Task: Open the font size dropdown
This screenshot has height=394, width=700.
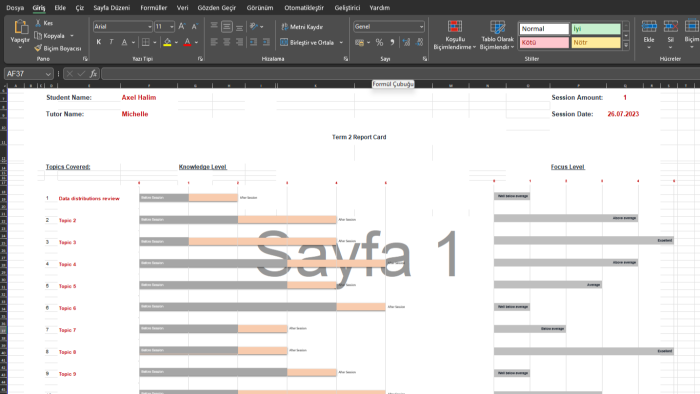Action: point(171,27)
